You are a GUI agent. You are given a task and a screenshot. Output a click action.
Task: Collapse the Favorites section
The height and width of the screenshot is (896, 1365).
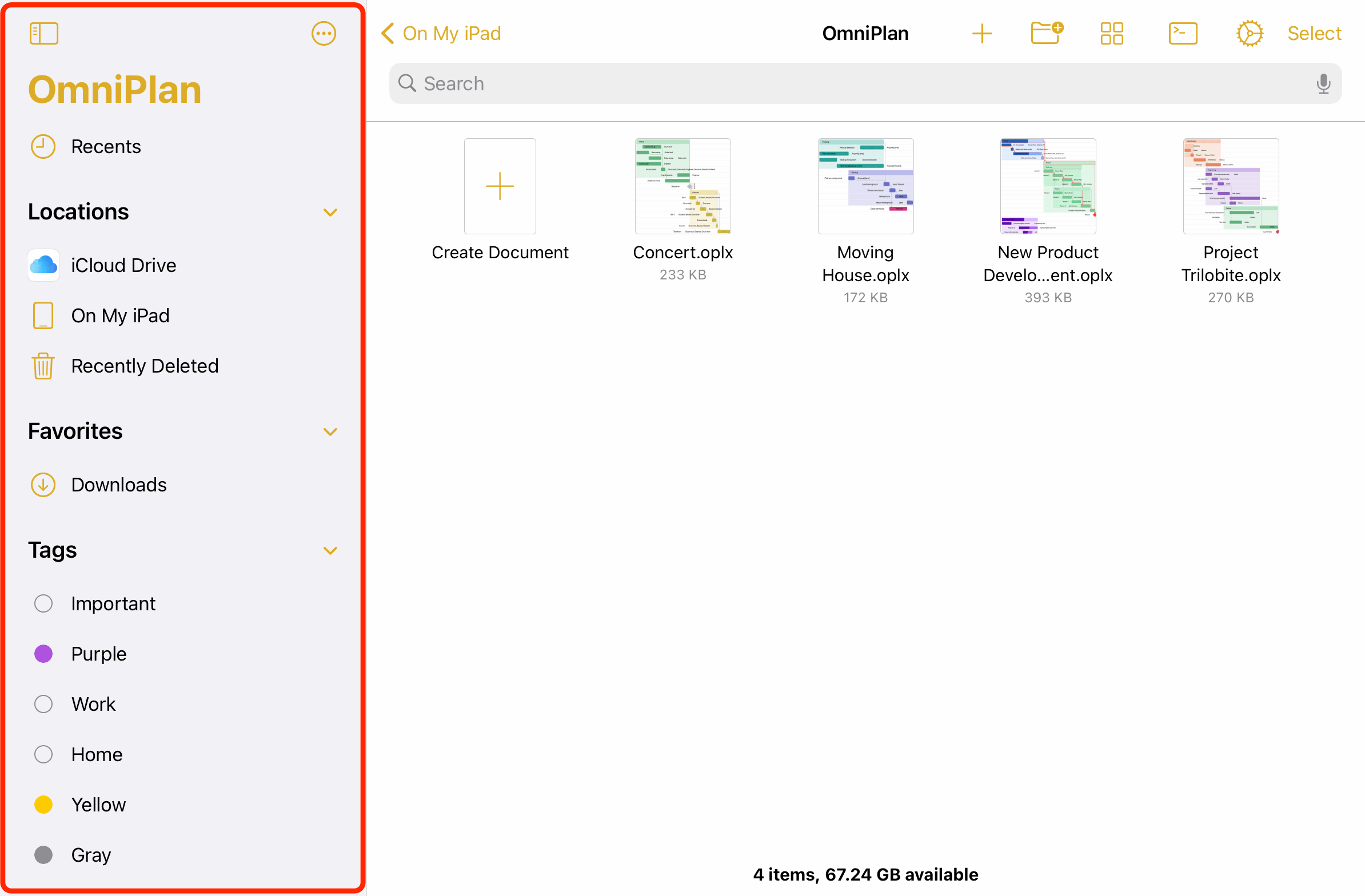(x=330, y=431)
